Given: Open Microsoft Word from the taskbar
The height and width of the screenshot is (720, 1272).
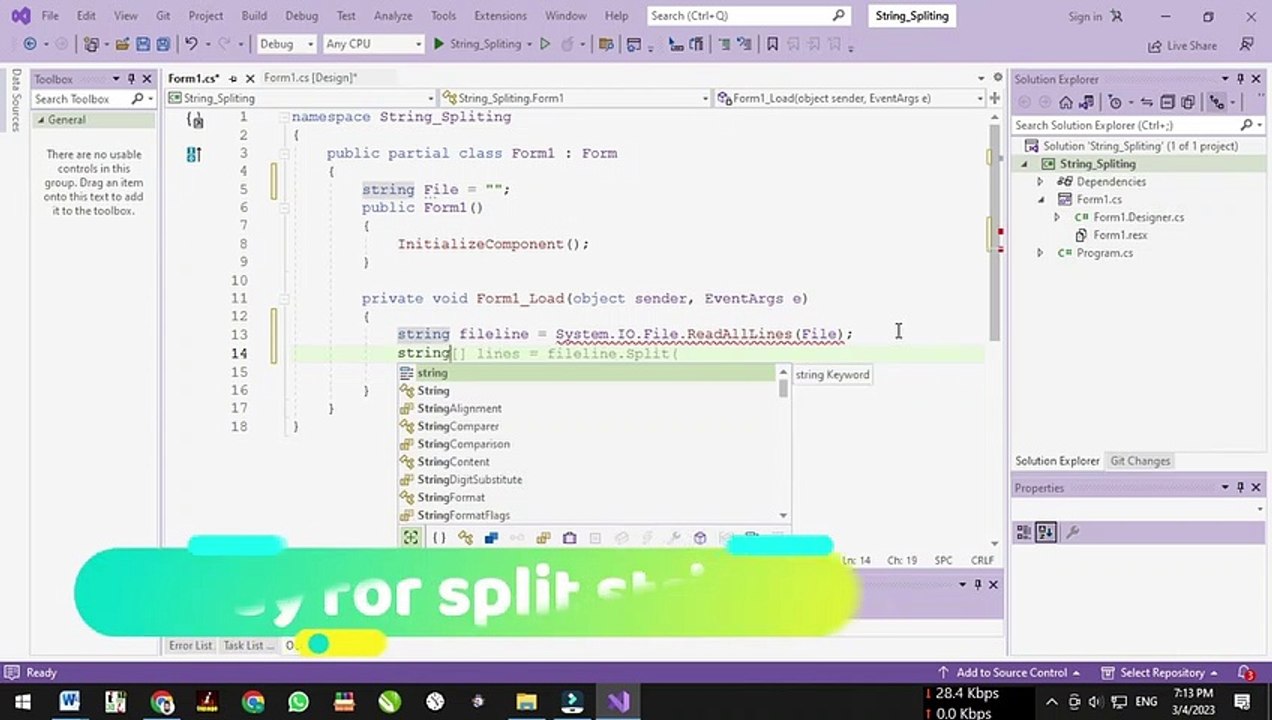Looking at the screenshot, I should 69,702.
